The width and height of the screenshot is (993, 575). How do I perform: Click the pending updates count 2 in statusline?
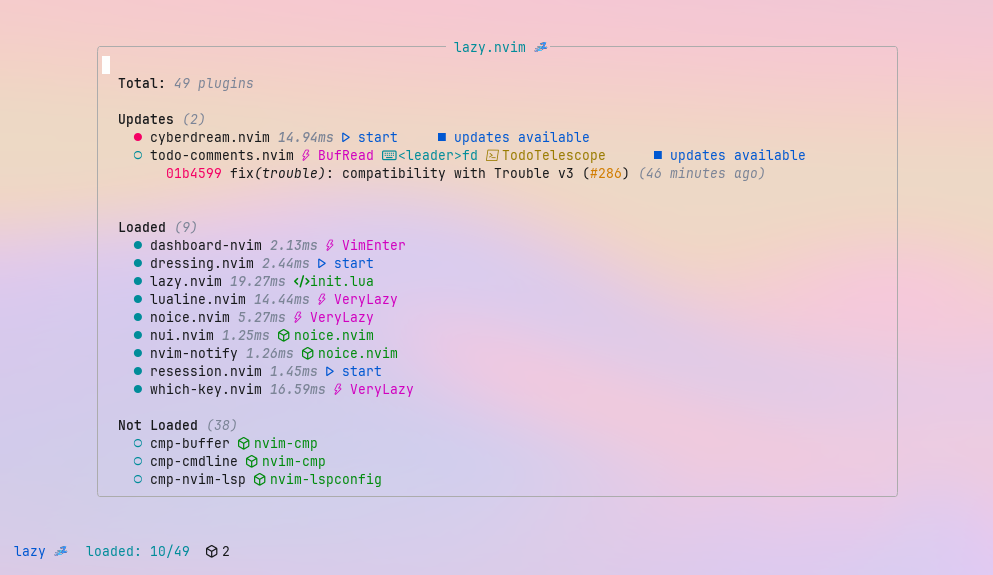pos(226,552)
